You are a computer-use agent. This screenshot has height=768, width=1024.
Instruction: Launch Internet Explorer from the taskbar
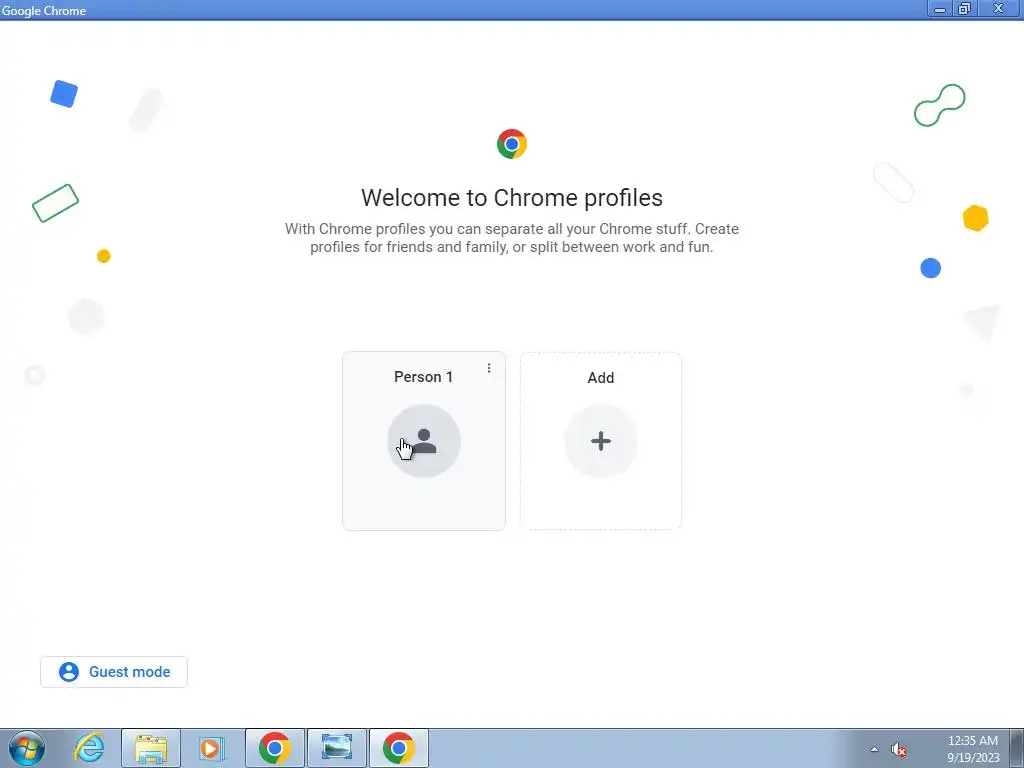point(89,748)
